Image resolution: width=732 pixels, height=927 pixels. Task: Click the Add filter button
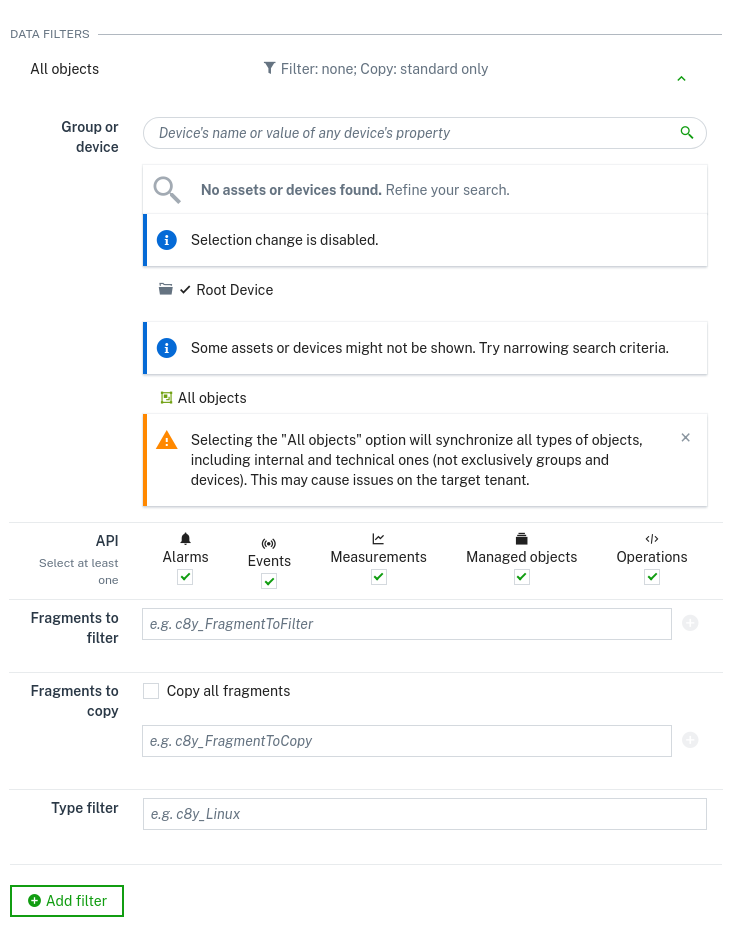[66, 900]
